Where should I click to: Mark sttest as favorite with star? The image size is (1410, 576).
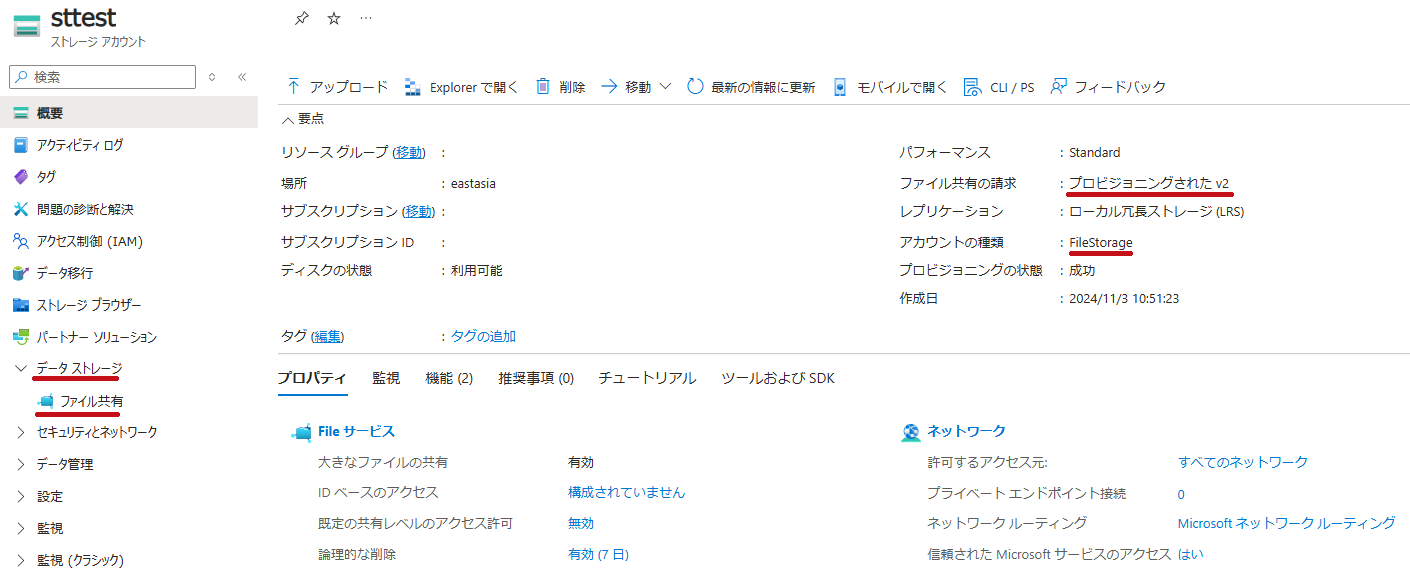click(334, 19)
